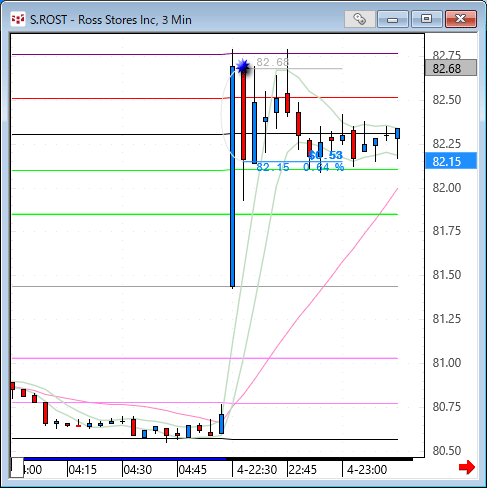Click the 22:45 time label
This screenshot has height=488, width=487.
pos(303,470)
